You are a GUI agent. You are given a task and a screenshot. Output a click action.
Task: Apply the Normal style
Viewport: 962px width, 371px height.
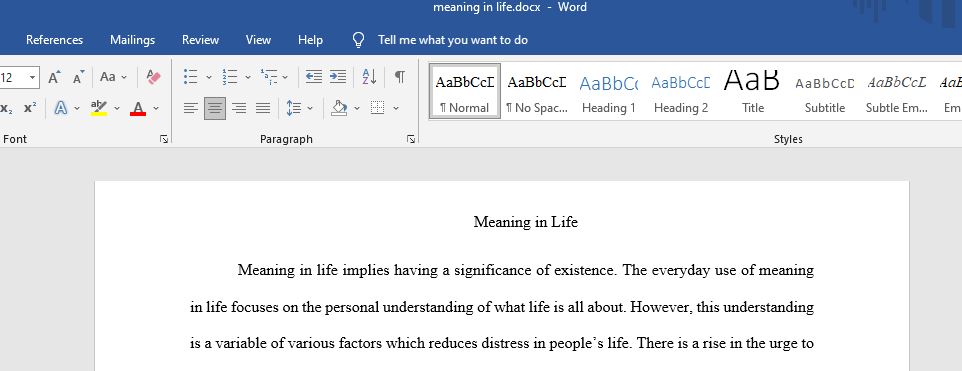(x=465, y=91)
